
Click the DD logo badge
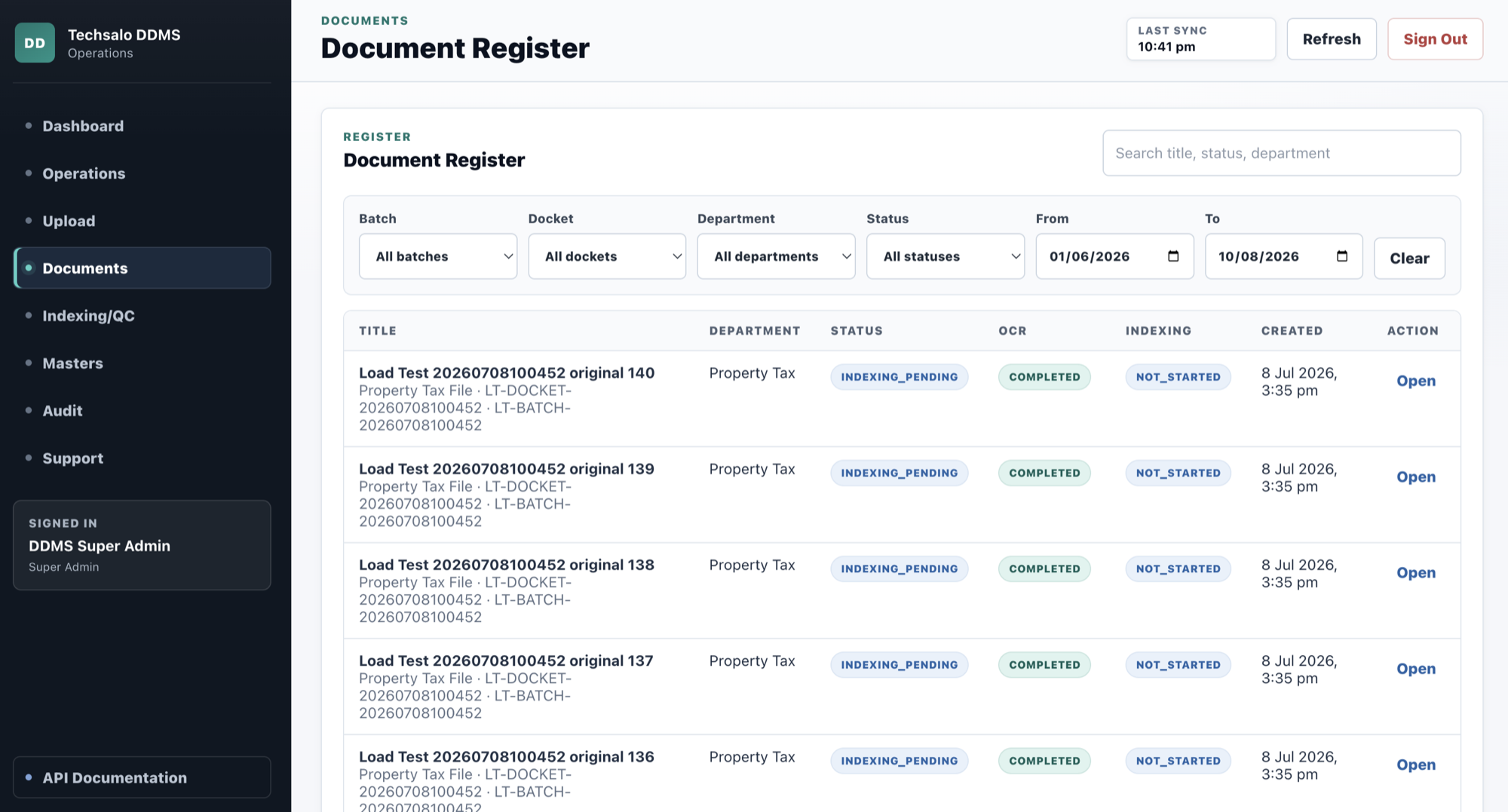click(35, 43)
